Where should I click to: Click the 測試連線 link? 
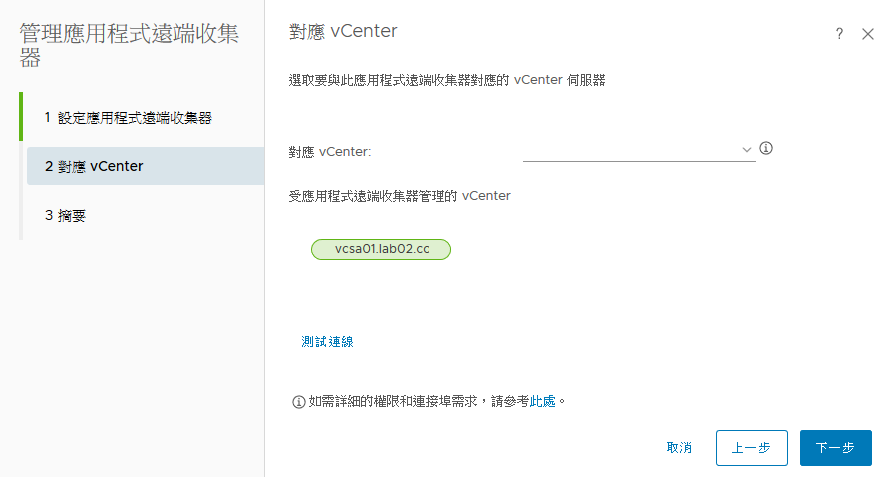pos(327,342)
